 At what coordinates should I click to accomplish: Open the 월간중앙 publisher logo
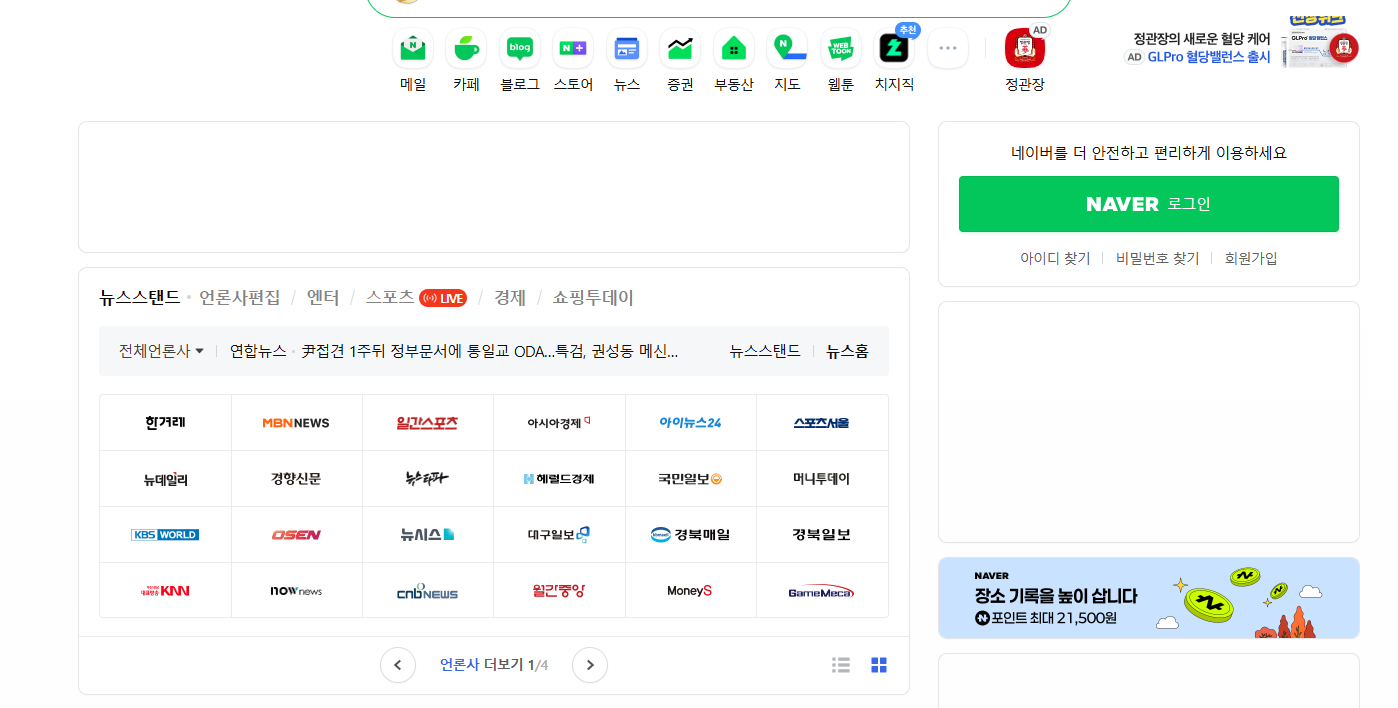pos(559,591)
